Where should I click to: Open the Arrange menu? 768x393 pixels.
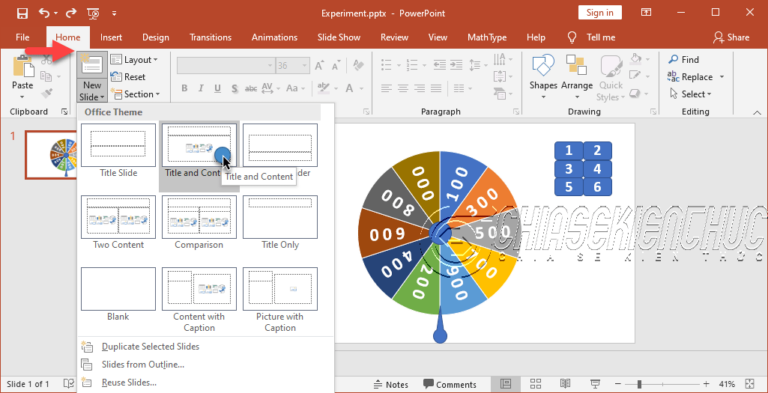pyautogui.click(x=576, y=77)
